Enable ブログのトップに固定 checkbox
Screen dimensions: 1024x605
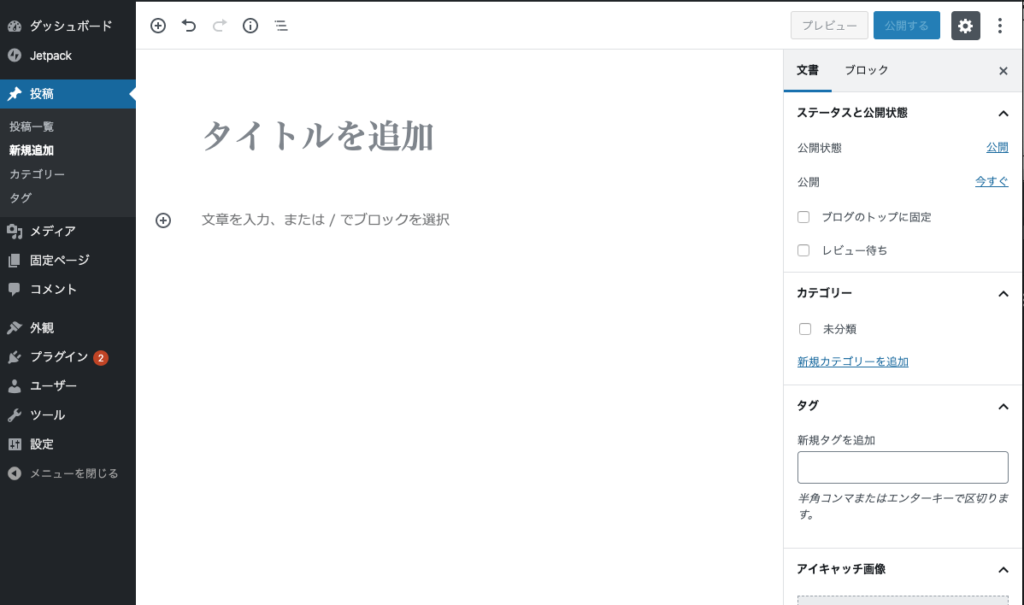coord(803,217)
